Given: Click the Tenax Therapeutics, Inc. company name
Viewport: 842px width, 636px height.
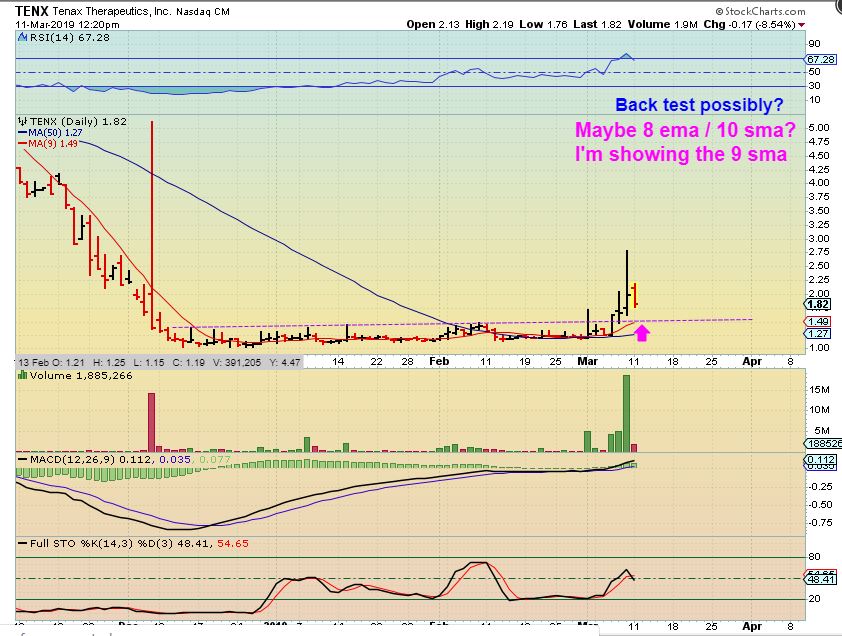Looking at the screenshot, I should click(x=112, y=11).
